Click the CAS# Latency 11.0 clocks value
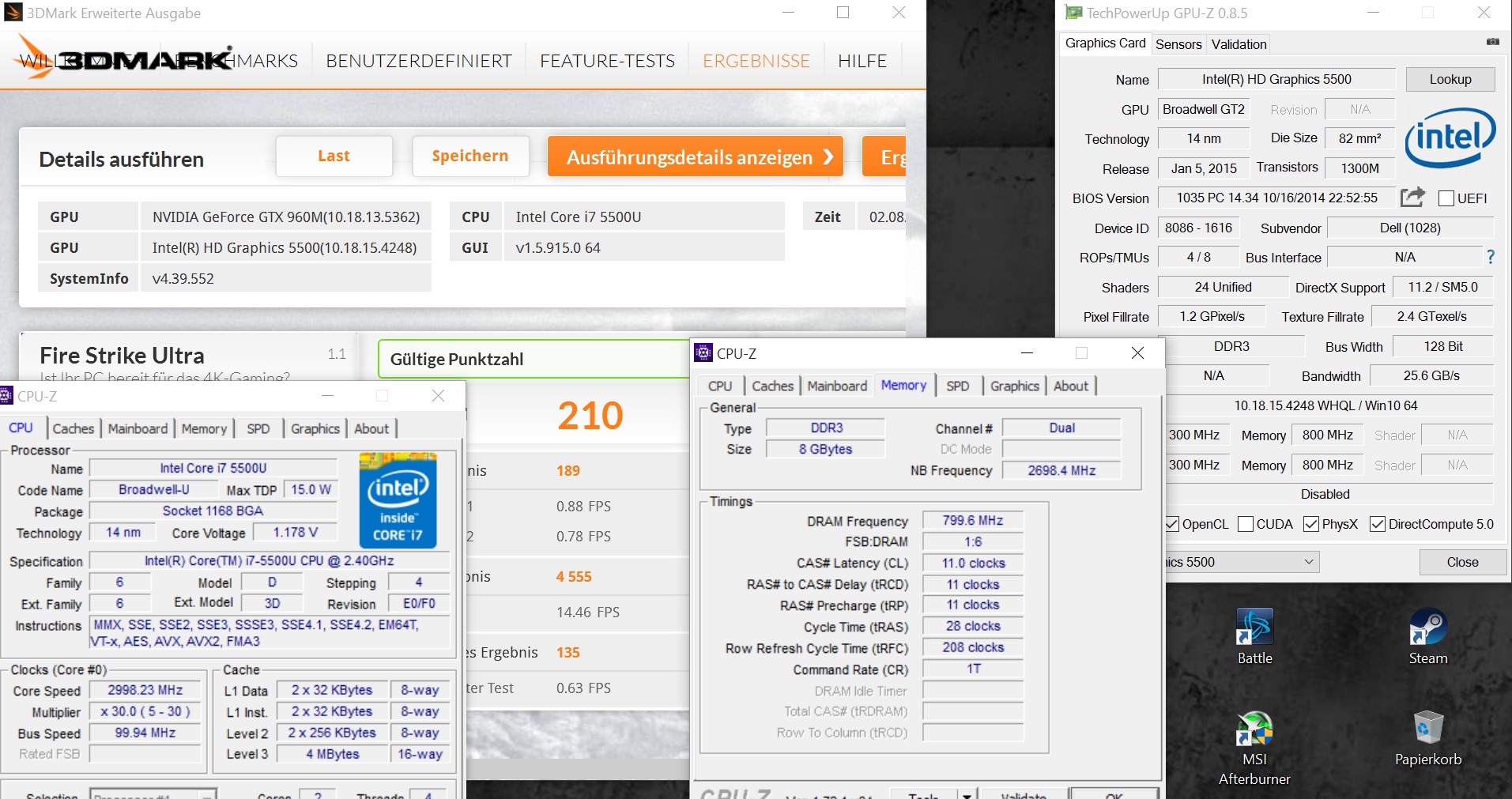The image size is (1512, 799). [972, 563]
